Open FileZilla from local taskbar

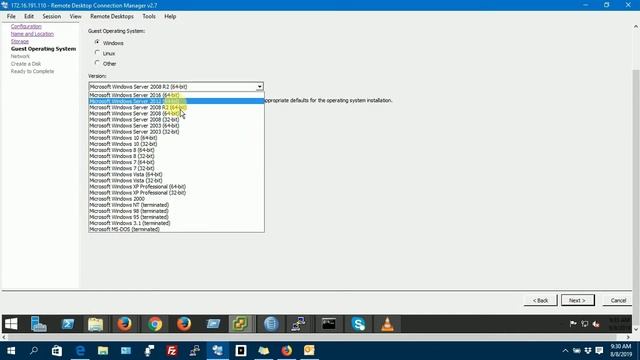(x=172, y=351)
